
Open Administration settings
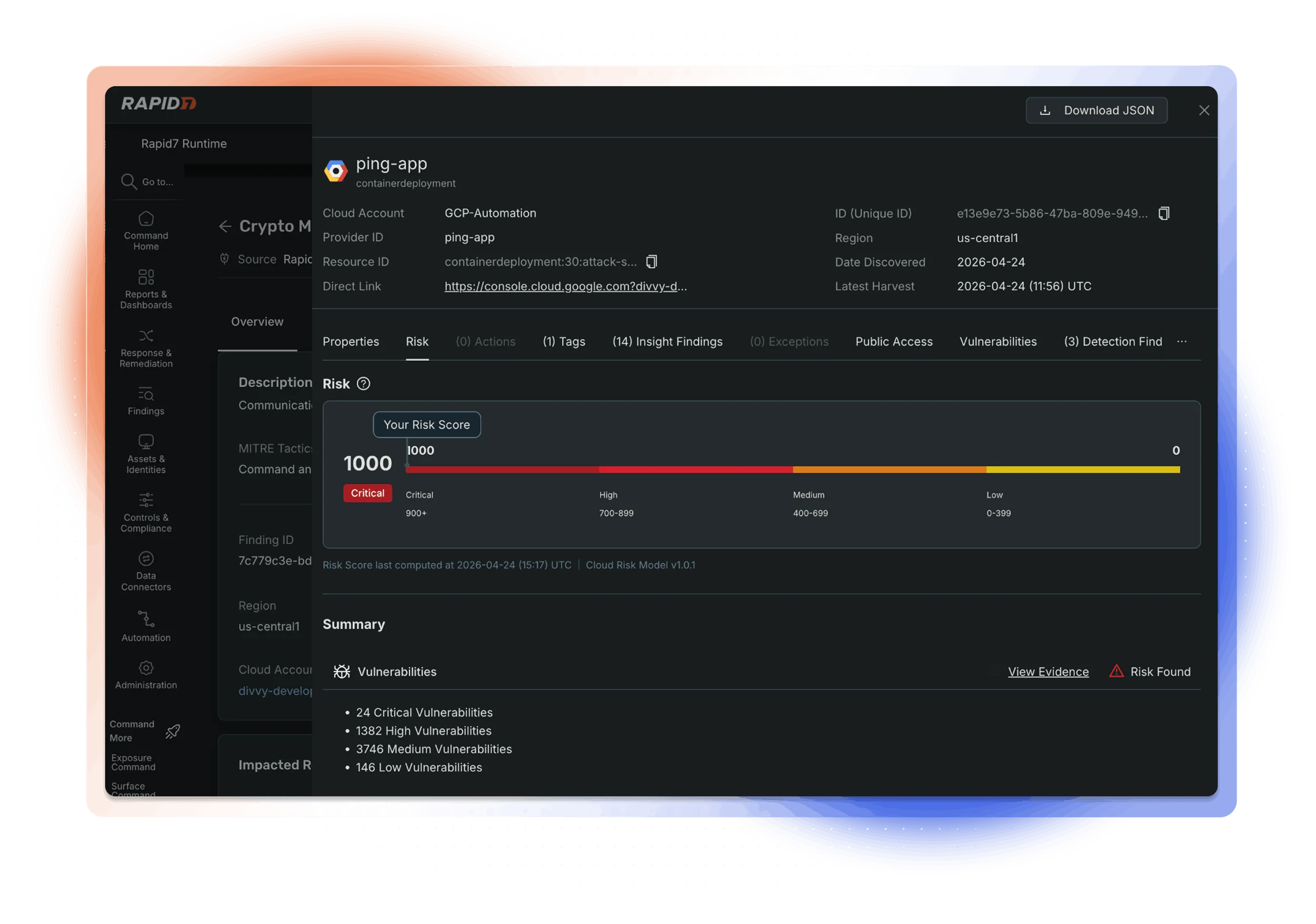[x=146, y=675]
